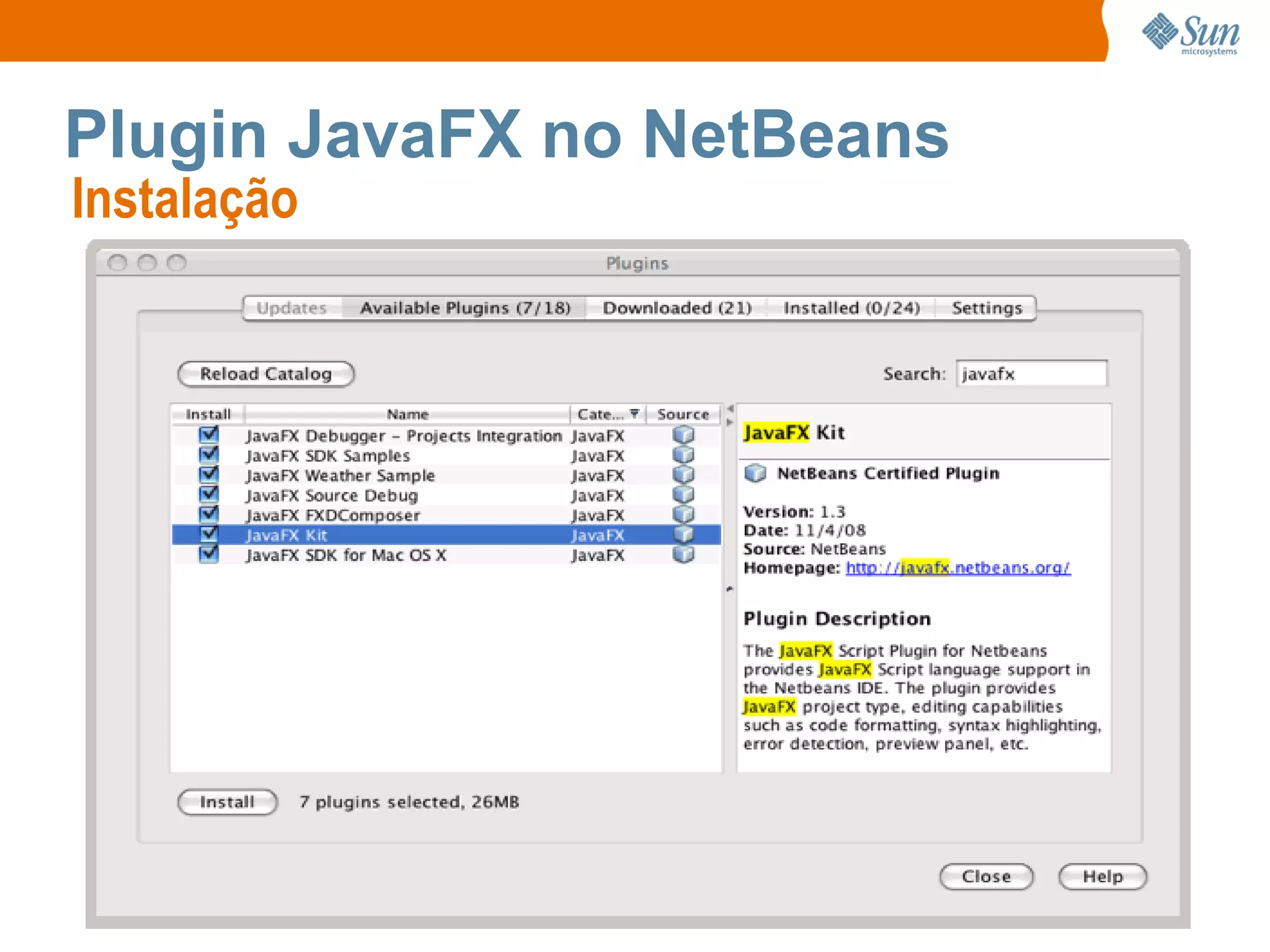Screen dimensions: 1270x952
Task: Uncheck JavaFX Source Debug install box
Action: [x=209, y=494]
